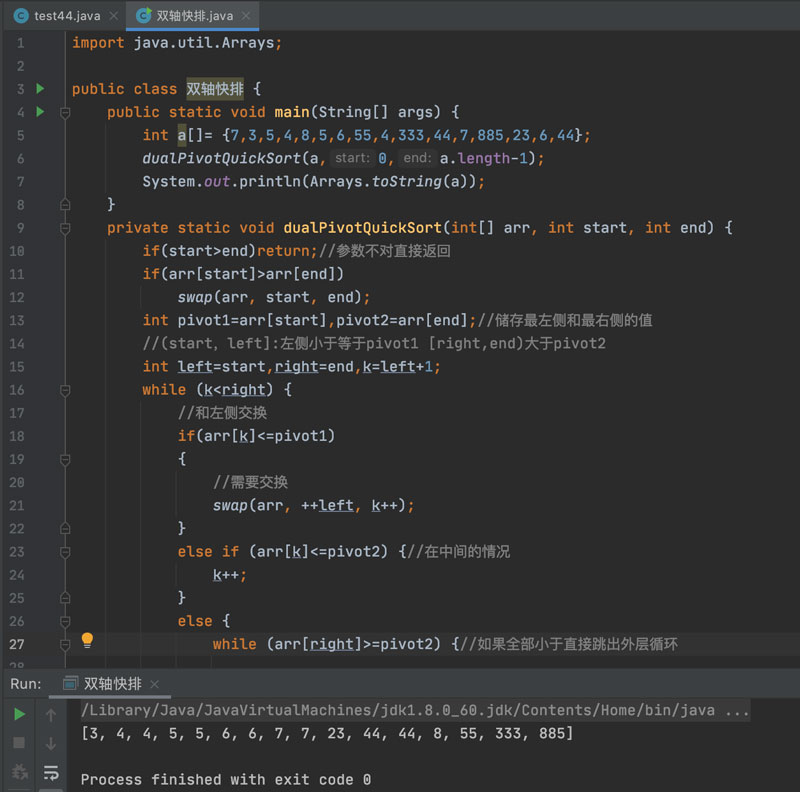Viewport: 800px width, 792px height.
Task: Click the yellow lightbulb intention icon
Action: (87, 640)
